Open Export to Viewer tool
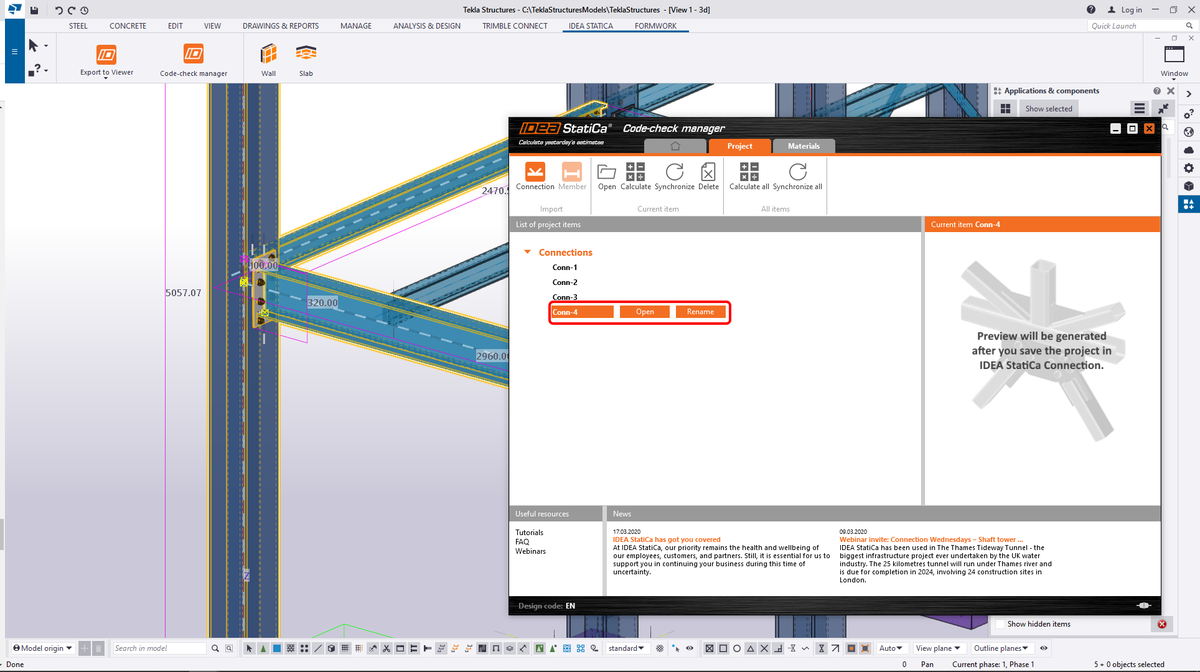Image resolution: width=1200 pixels, height=672 pixels. click(105, 57)
